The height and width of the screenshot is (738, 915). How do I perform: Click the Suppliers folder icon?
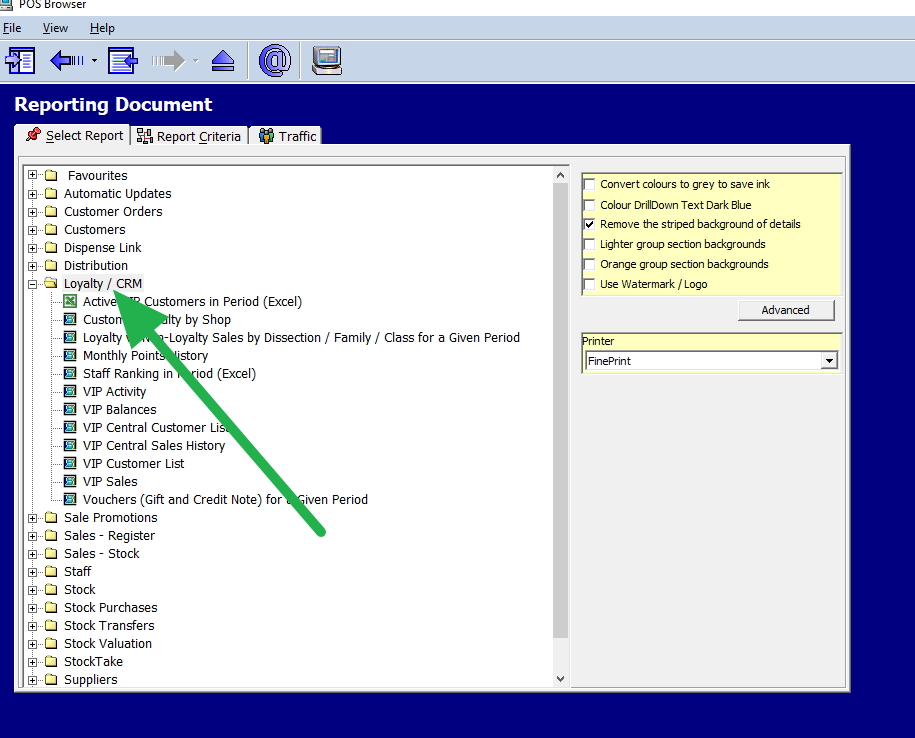coord(51,680)
